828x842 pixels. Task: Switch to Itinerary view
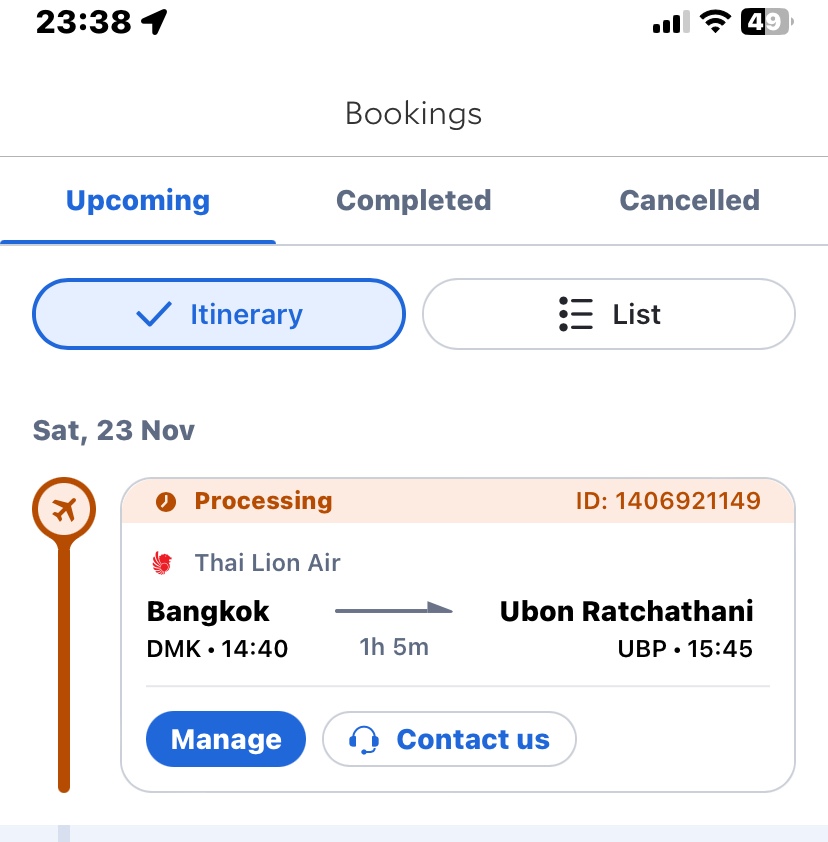coord(219,314)
